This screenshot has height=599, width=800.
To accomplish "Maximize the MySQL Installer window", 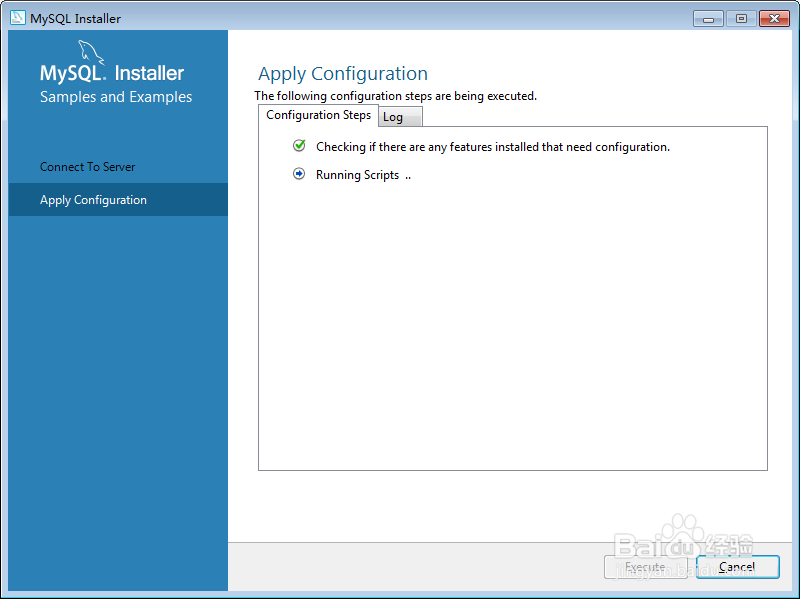I will click(x=741, y=19).
